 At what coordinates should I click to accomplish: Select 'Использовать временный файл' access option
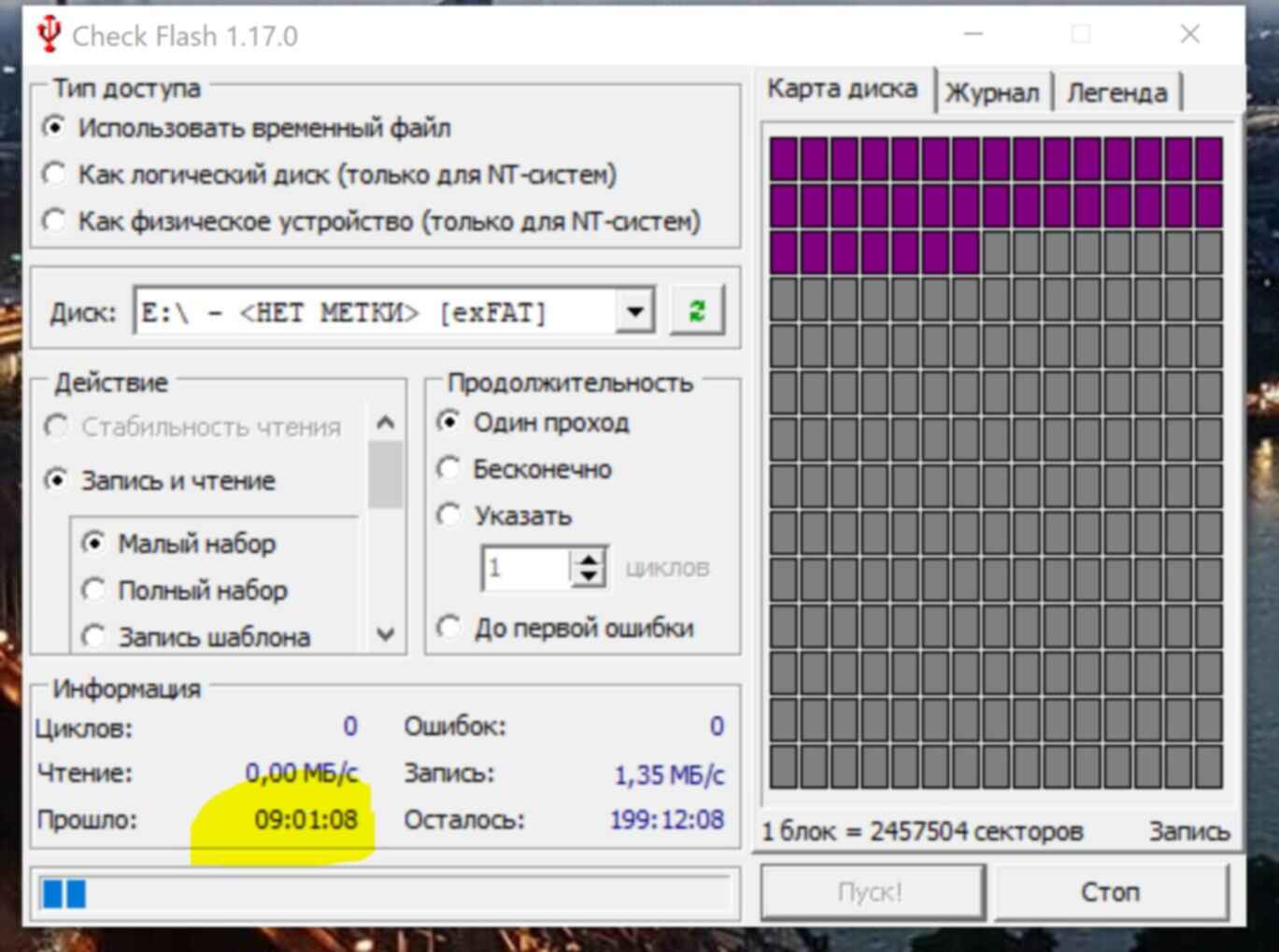(x=55, y=127)
